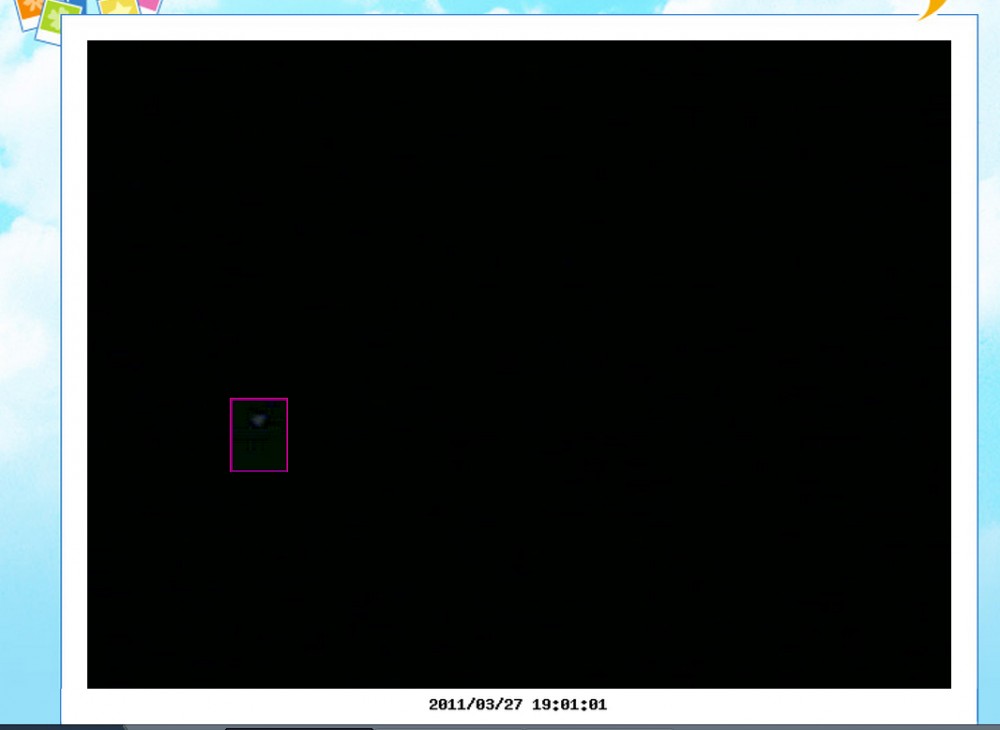This screenshot has height=730, width=1000.
Task: Click the bright spot inside the magenta box
Action: point(259,419)
